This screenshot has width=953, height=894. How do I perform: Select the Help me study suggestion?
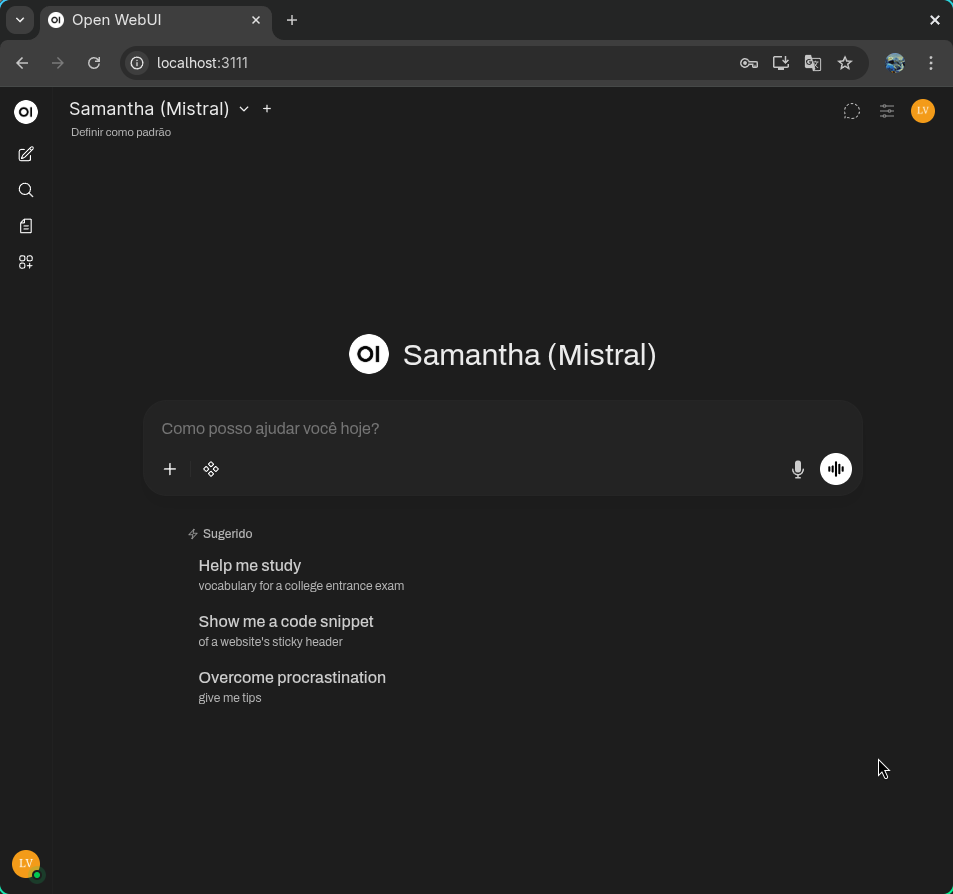(x=250, y=565)
